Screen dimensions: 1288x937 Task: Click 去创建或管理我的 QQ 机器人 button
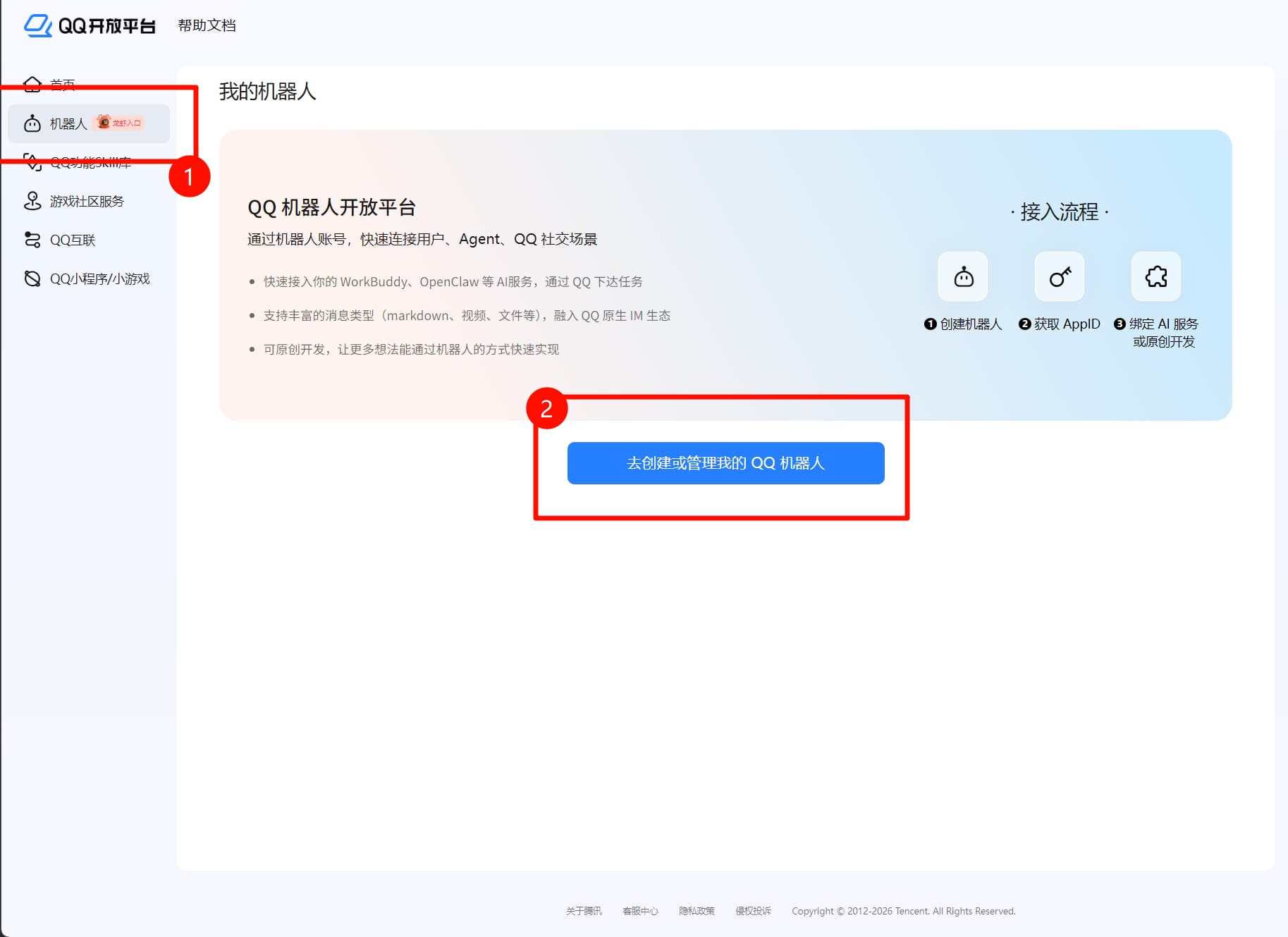pyautogui.click(x=725, y=463)
